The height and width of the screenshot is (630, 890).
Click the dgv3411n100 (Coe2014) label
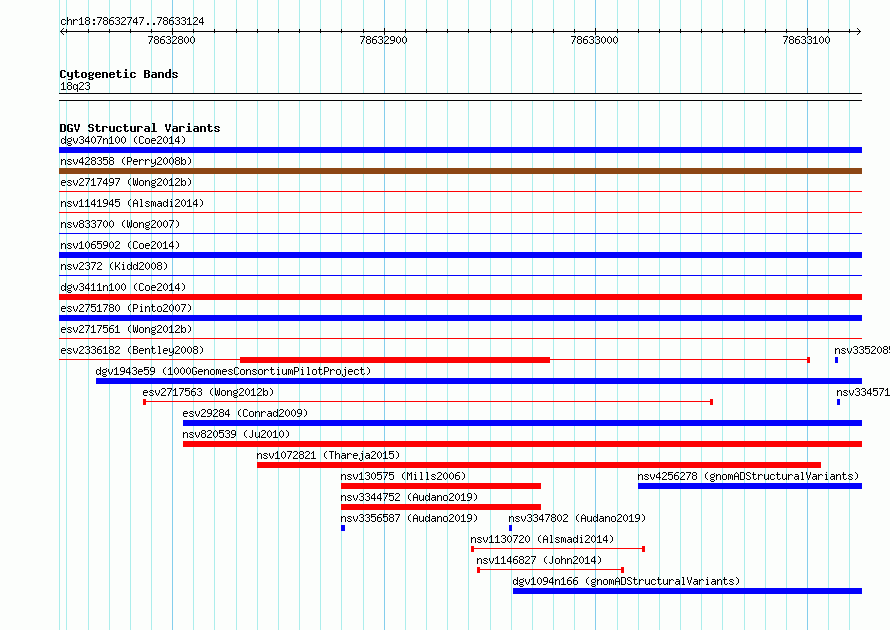(123, 287)
